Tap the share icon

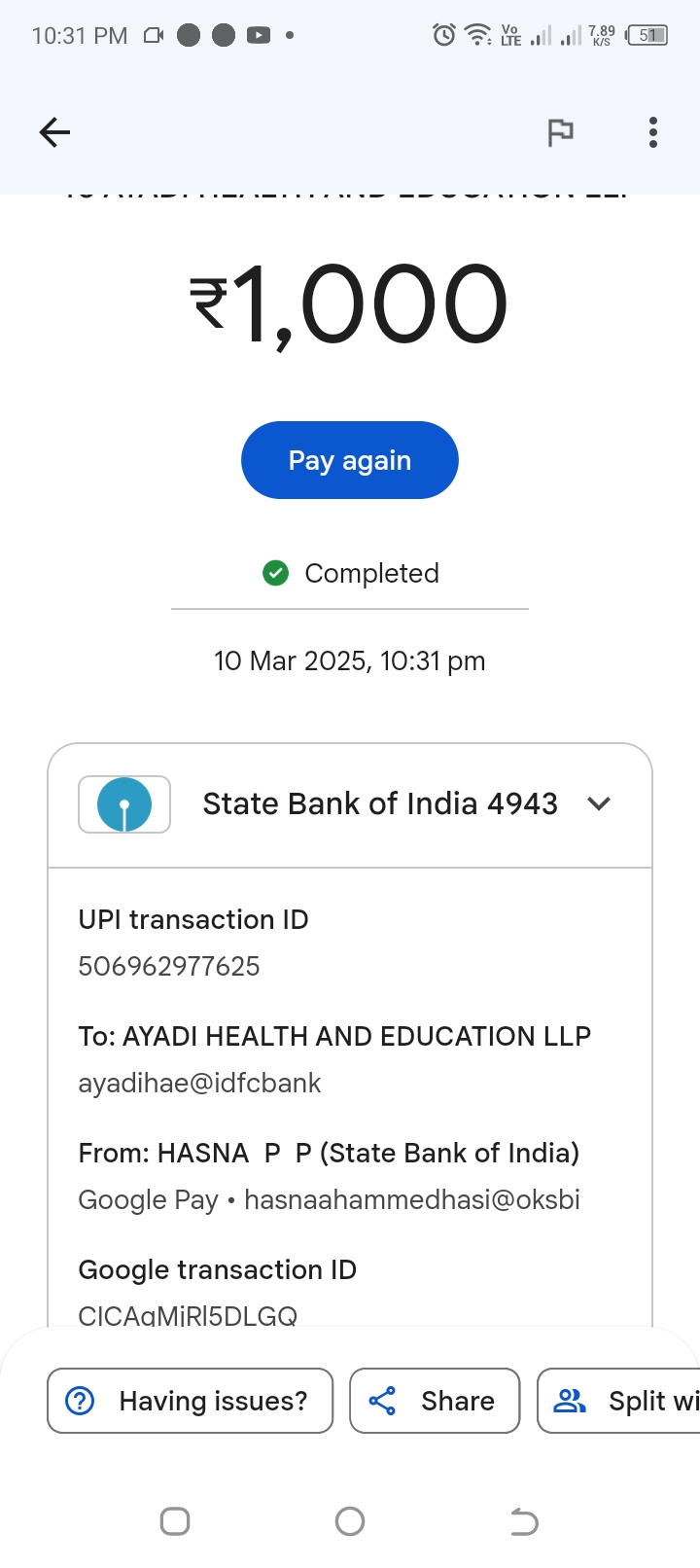383,1401
